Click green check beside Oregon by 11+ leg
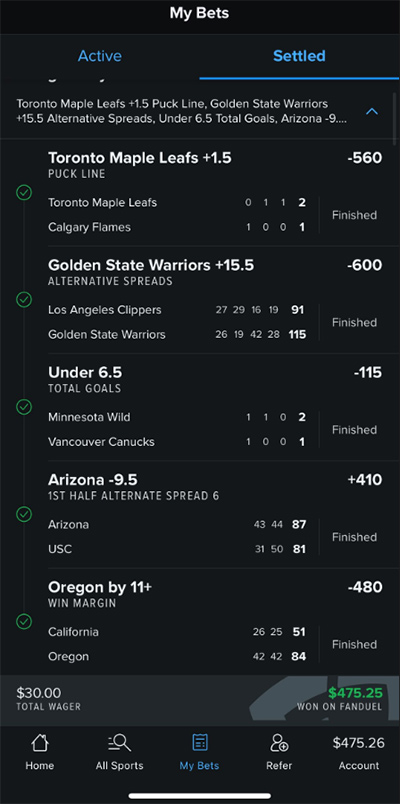Screen dimensions: 400x804 pos(24,621)
